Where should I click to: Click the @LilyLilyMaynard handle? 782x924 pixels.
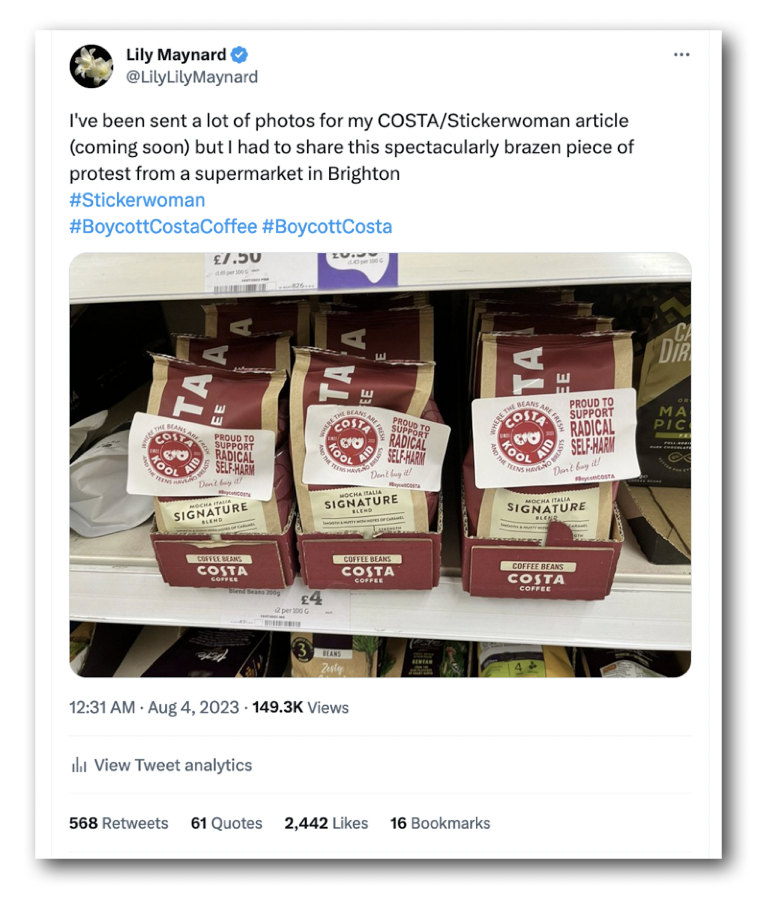(x=192, y=77)
